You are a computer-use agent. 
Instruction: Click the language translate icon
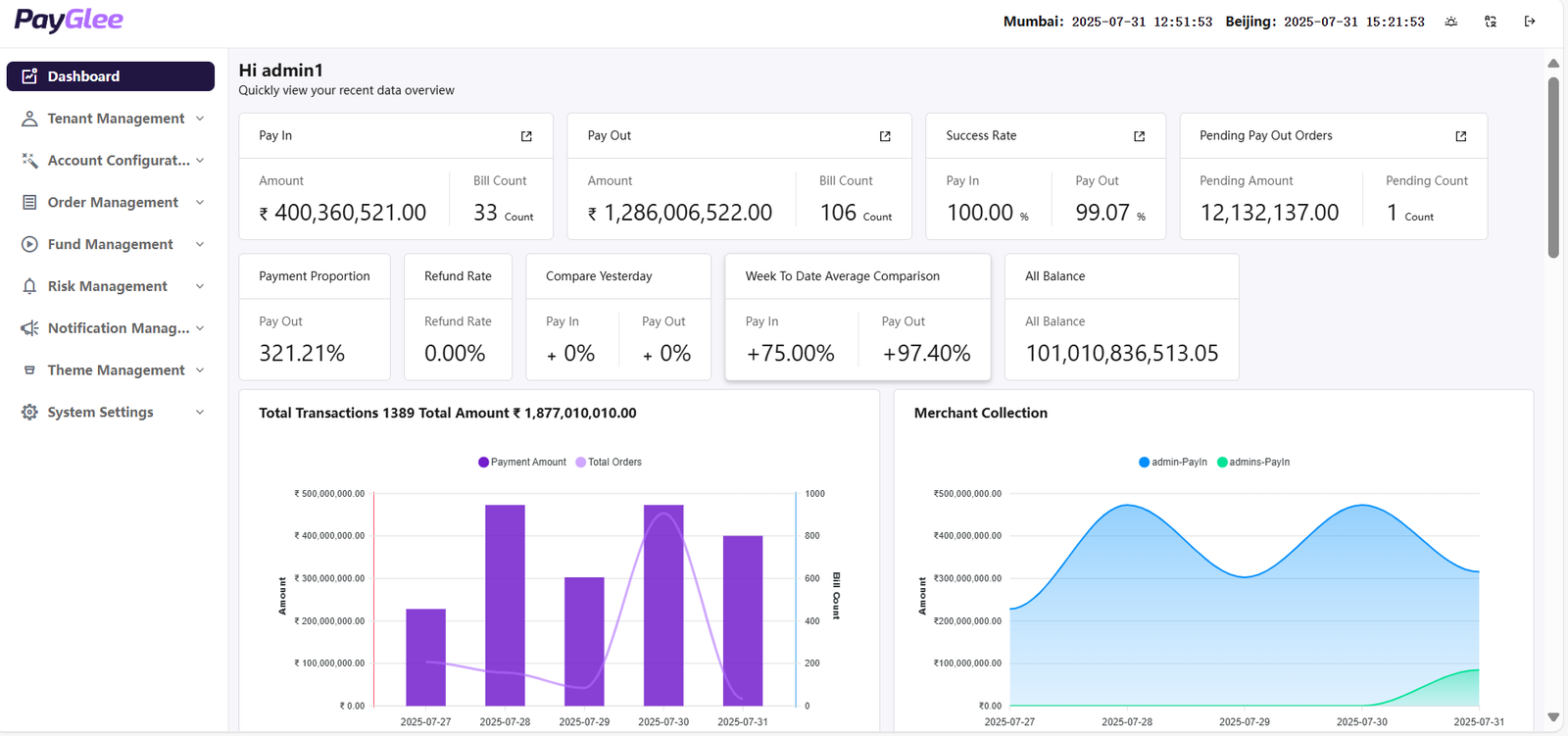pyautogui.click(x=1491, y=22)
